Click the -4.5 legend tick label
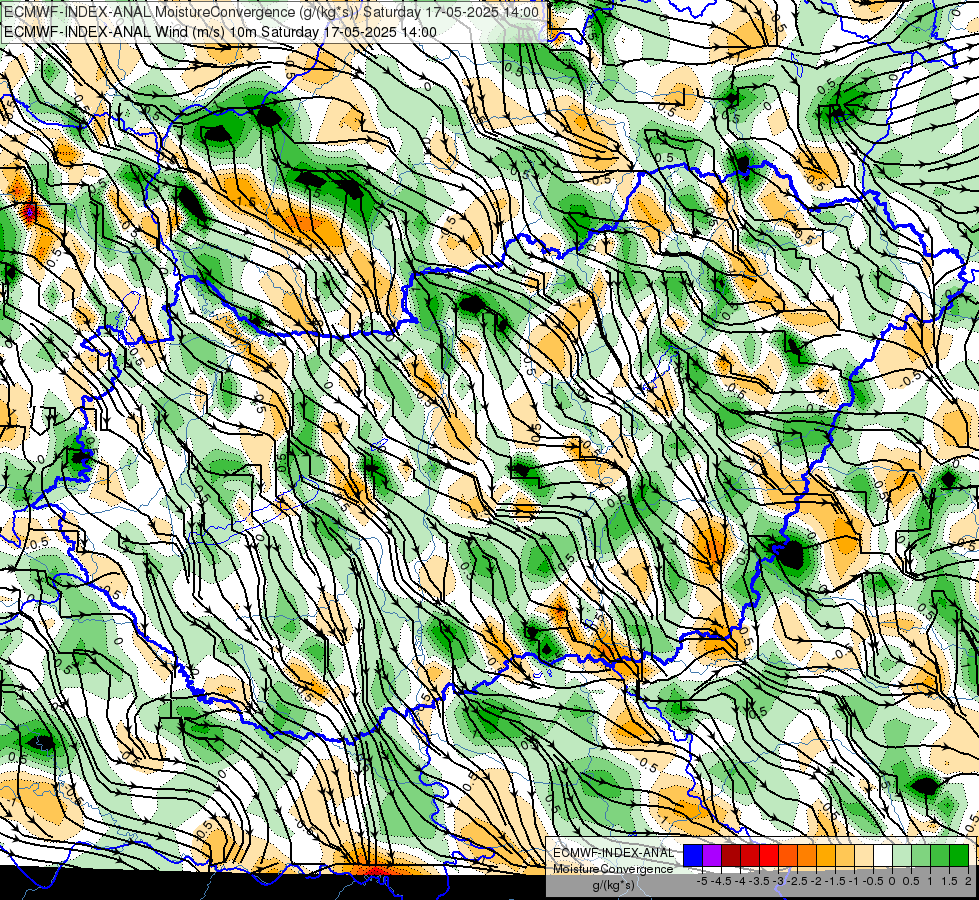979x900 pixels. click(722, 881)
